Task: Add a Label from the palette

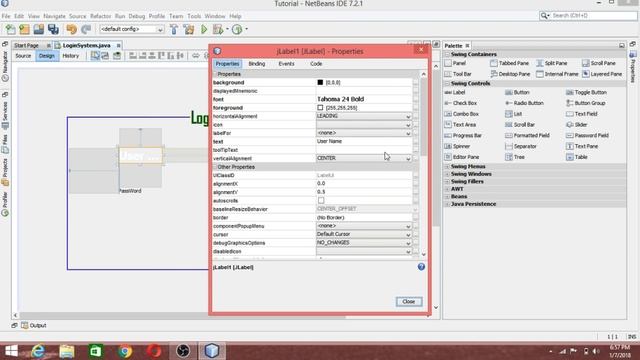Action: pos(455,93)
